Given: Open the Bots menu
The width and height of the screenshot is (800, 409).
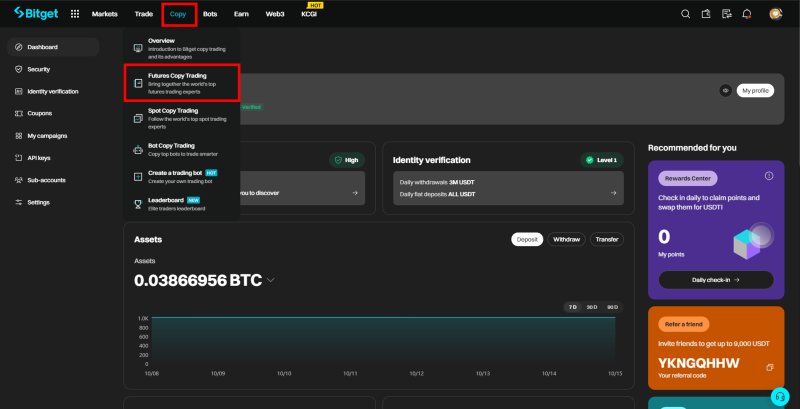Looking at the screenshot, I should pos(210,14).
